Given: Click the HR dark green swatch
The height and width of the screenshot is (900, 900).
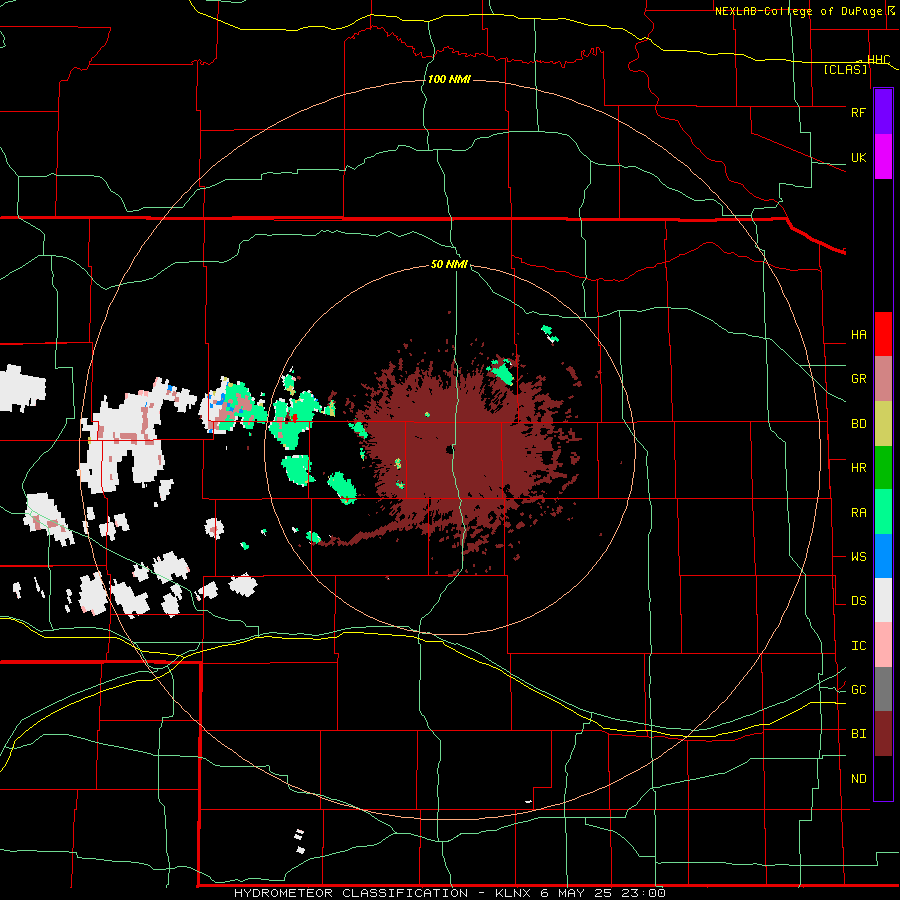Looking at the screenshot, I should coord(883,468).
